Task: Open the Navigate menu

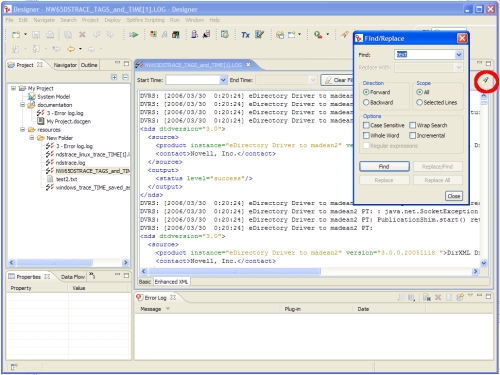Action: pyautogui.click(x=44, y=20)
